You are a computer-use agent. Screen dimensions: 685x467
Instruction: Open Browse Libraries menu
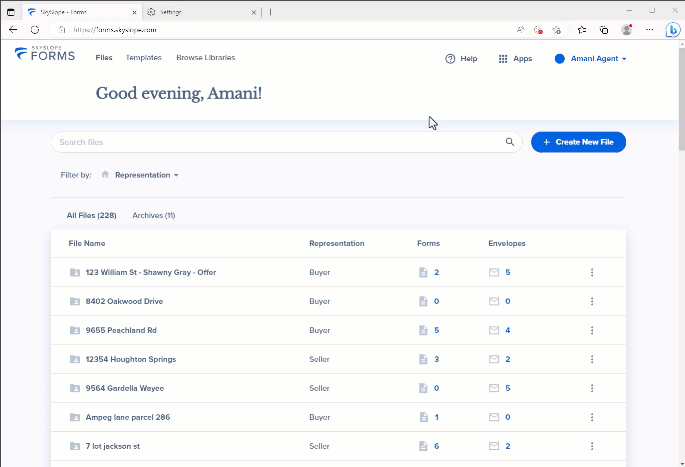click(x=206, y=58)
